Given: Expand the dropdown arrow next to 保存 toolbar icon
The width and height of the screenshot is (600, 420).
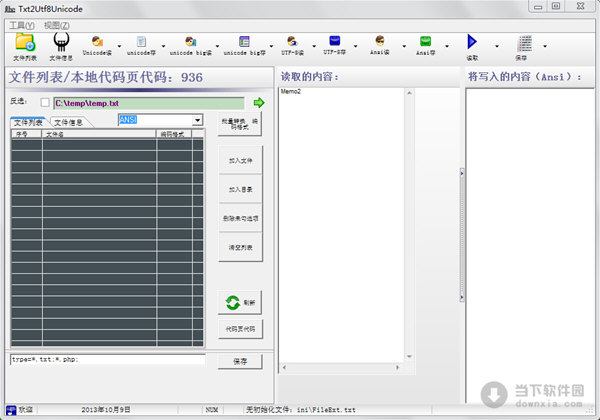Looking at the screenshot, I should coord(545,46).
